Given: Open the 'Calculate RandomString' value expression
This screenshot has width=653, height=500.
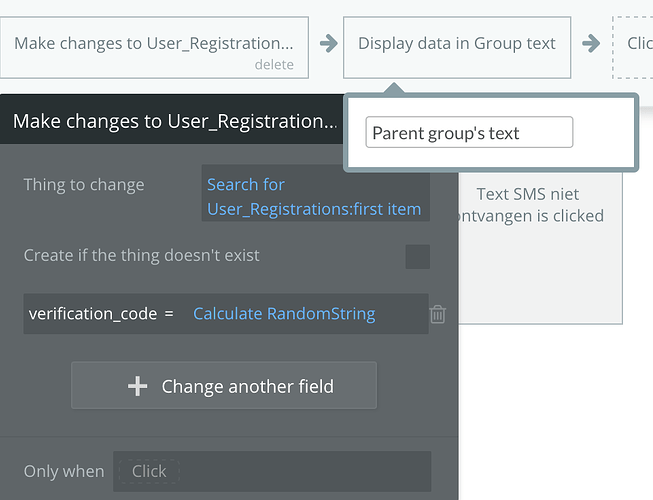Looking at the screenshot, I should tap(284, 314).
